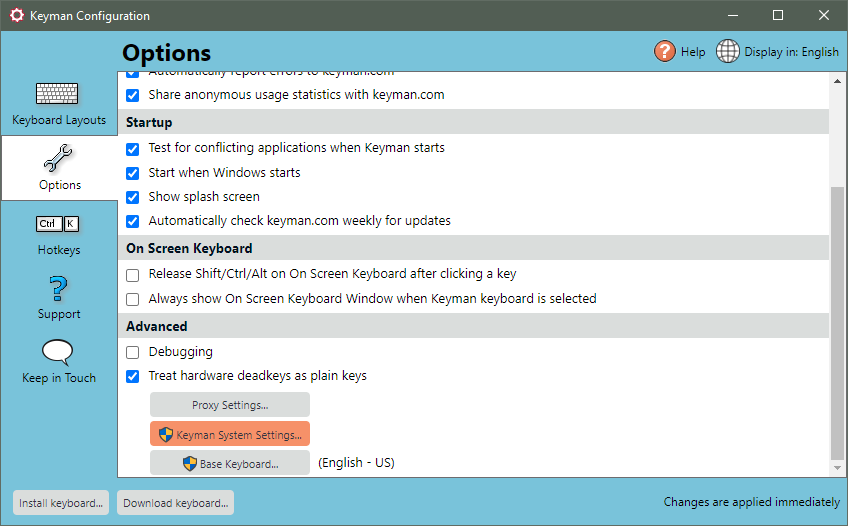848x526 pixels.
Task: Click the orange Help question icon
Action: pyautogui.click(x=665, y=51)
